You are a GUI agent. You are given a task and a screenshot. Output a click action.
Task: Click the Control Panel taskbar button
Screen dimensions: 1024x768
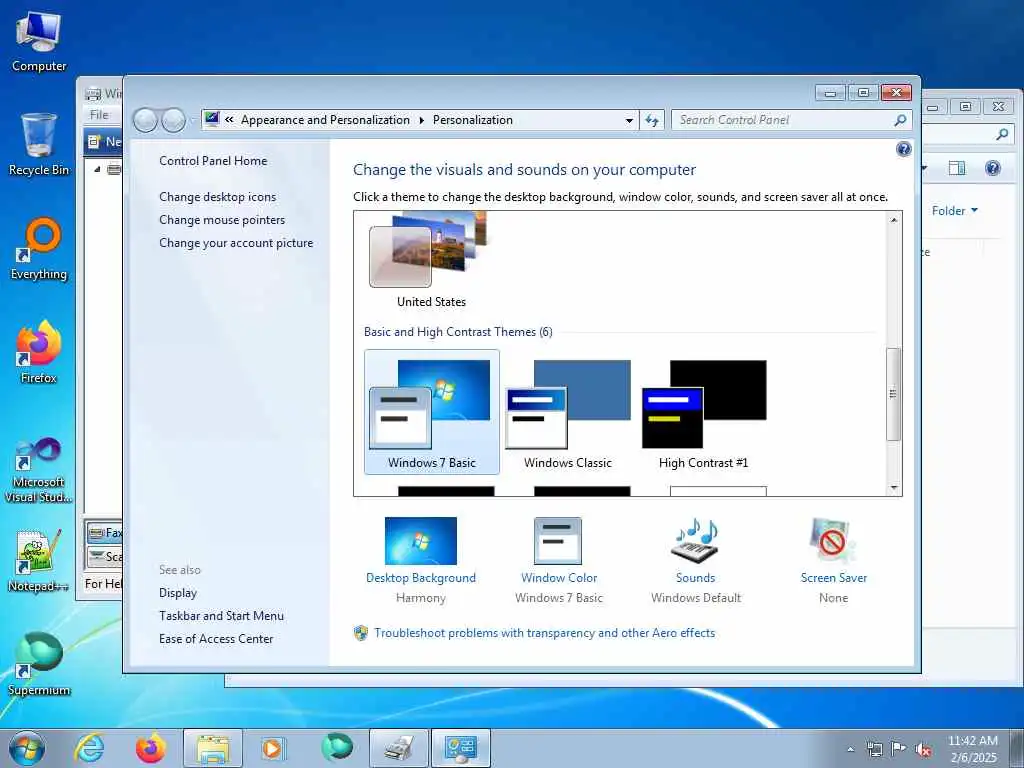(x=460, y=748)
